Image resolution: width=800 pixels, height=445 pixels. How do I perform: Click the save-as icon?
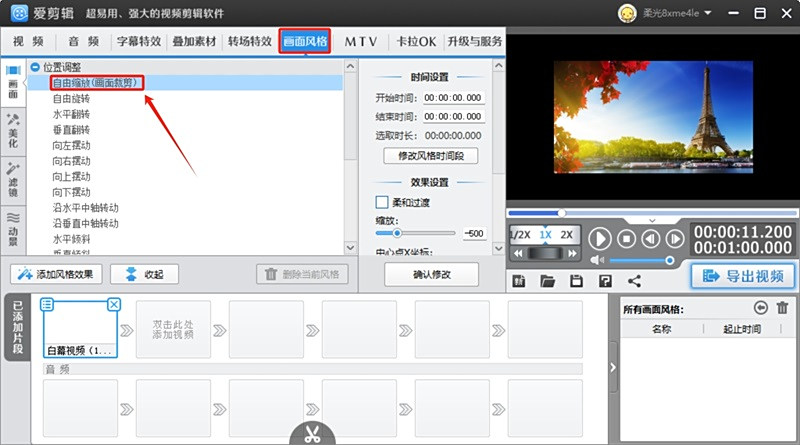[606, 281]
